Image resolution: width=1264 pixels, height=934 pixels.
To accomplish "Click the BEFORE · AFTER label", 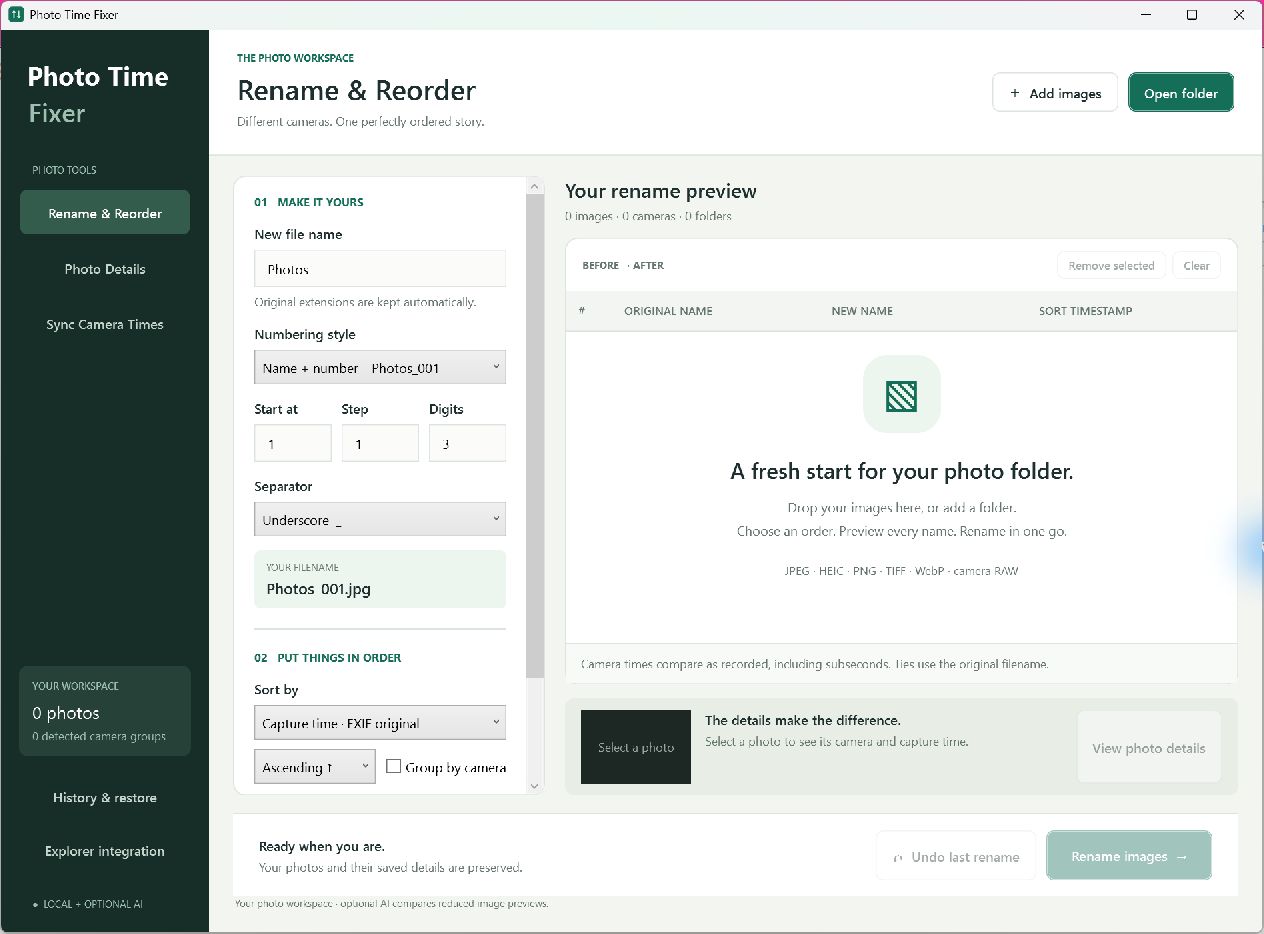I will point(623,265).
